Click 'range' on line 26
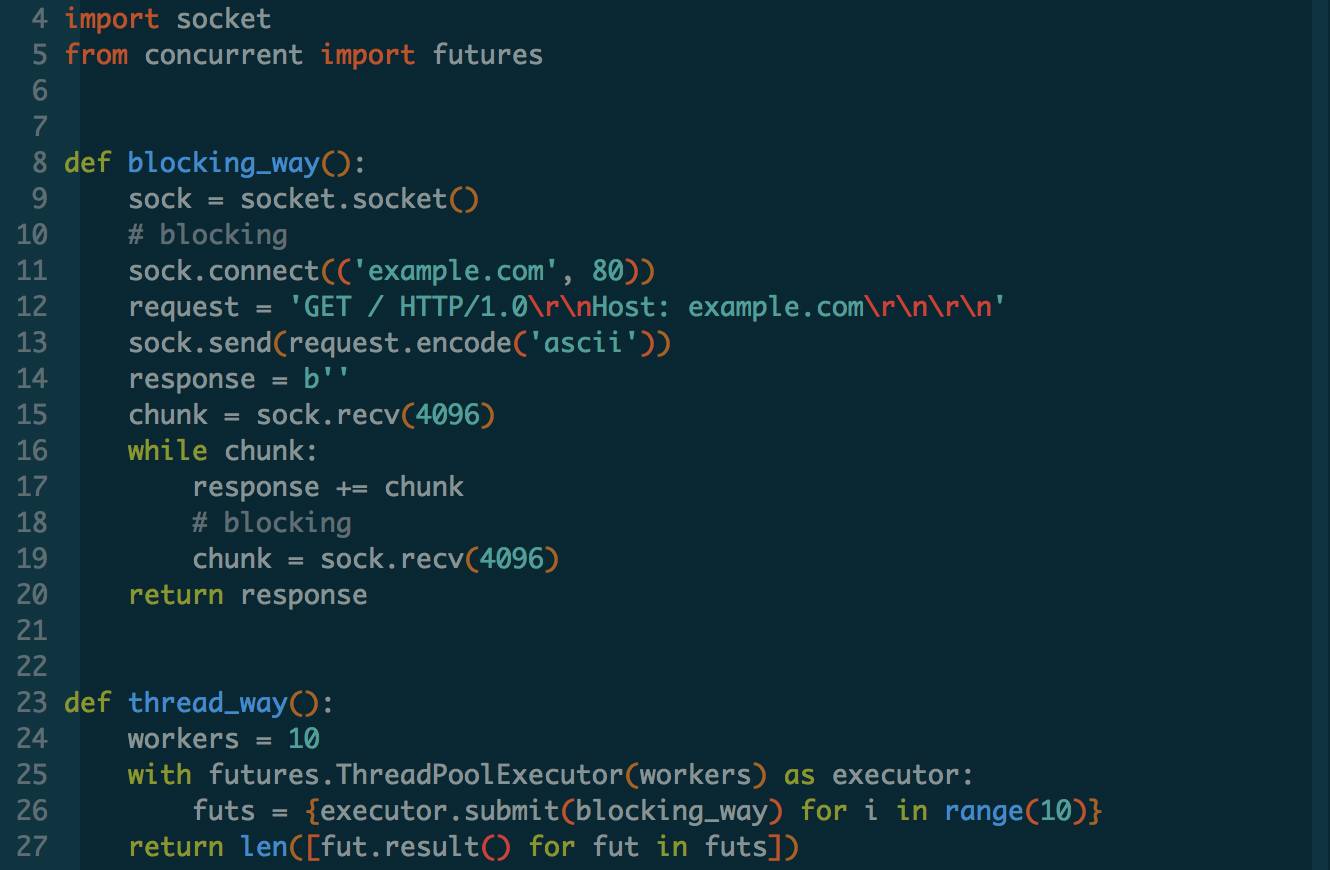This screenshot has height=870, width=1330. [983, 811]
